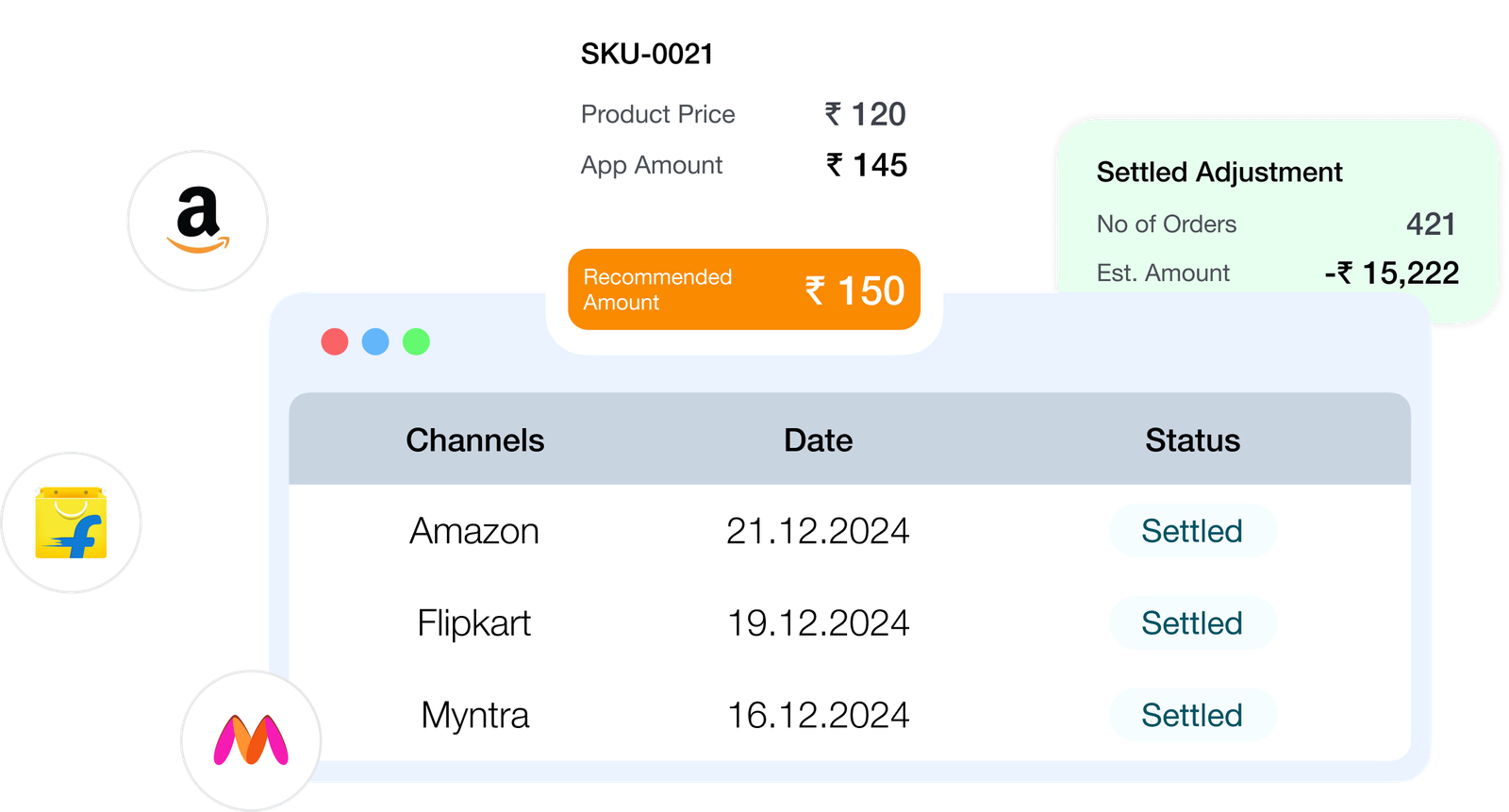Click the Settled badge for Flipkart
The height and width of the screenshot is (812, 1509).
(1193, 623)
